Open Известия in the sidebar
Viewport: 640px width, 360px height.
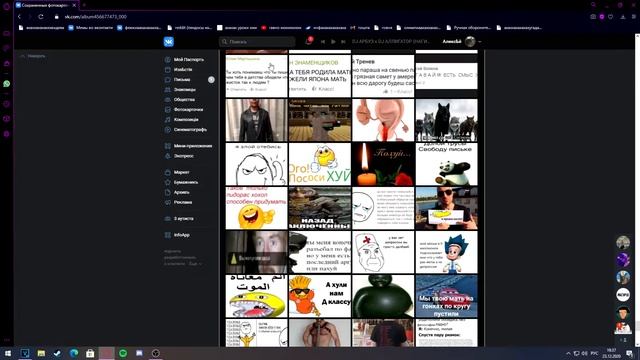pos(183,70)
